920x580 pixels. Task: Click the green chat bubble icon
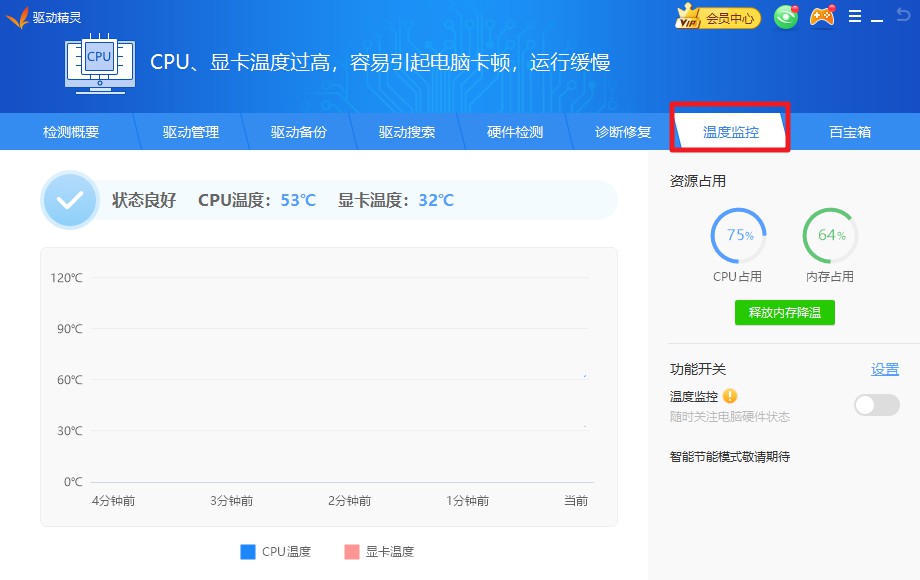click(786, 17)
